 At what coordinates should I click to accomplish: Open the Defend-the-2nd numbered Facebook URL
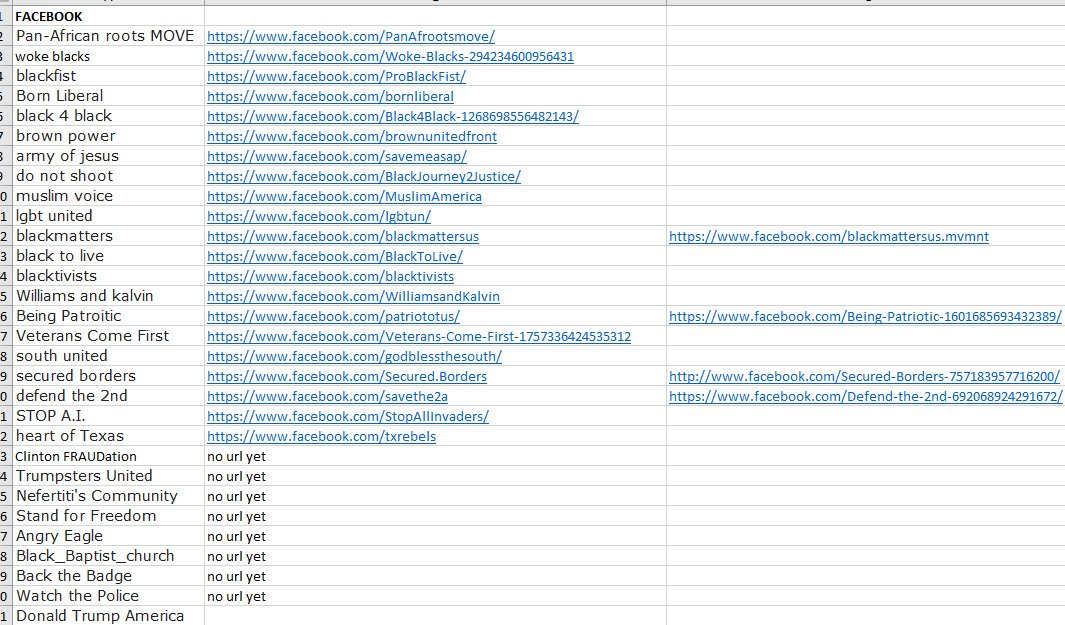(x=866, y=396)
